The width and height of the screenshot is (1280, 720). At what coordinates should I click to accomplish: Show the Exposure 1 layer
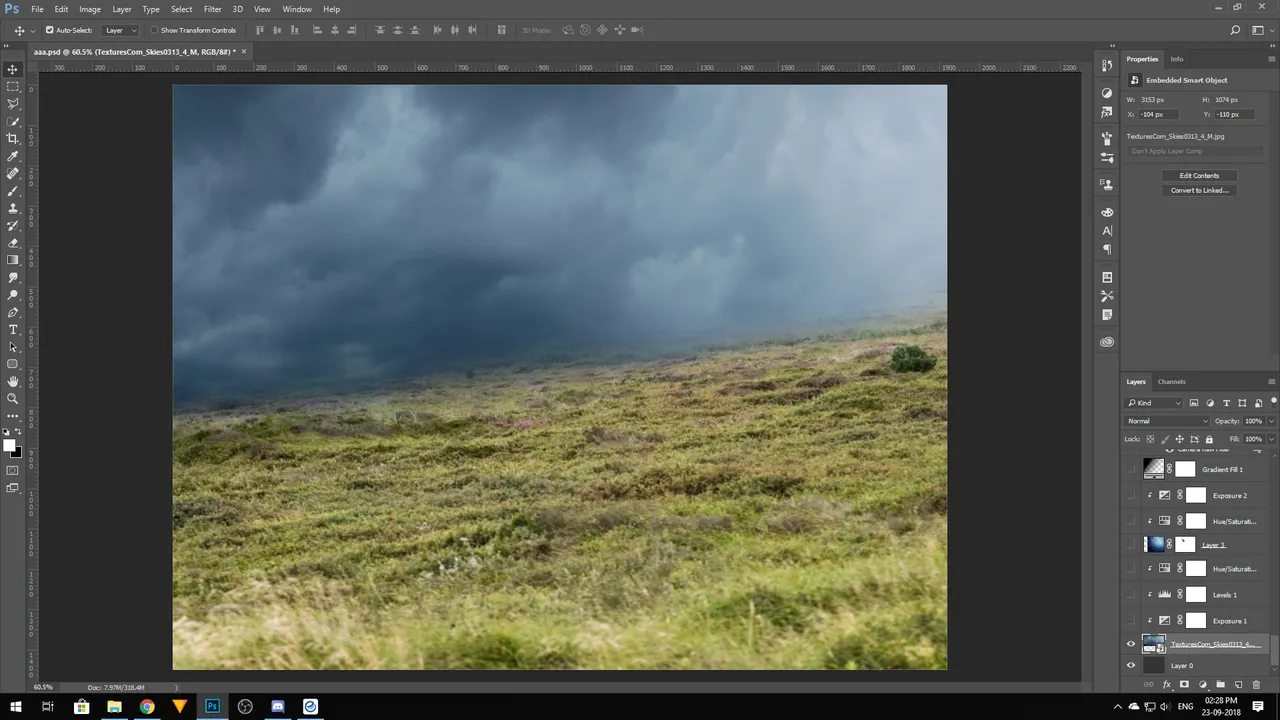[x=1131, y=620]
